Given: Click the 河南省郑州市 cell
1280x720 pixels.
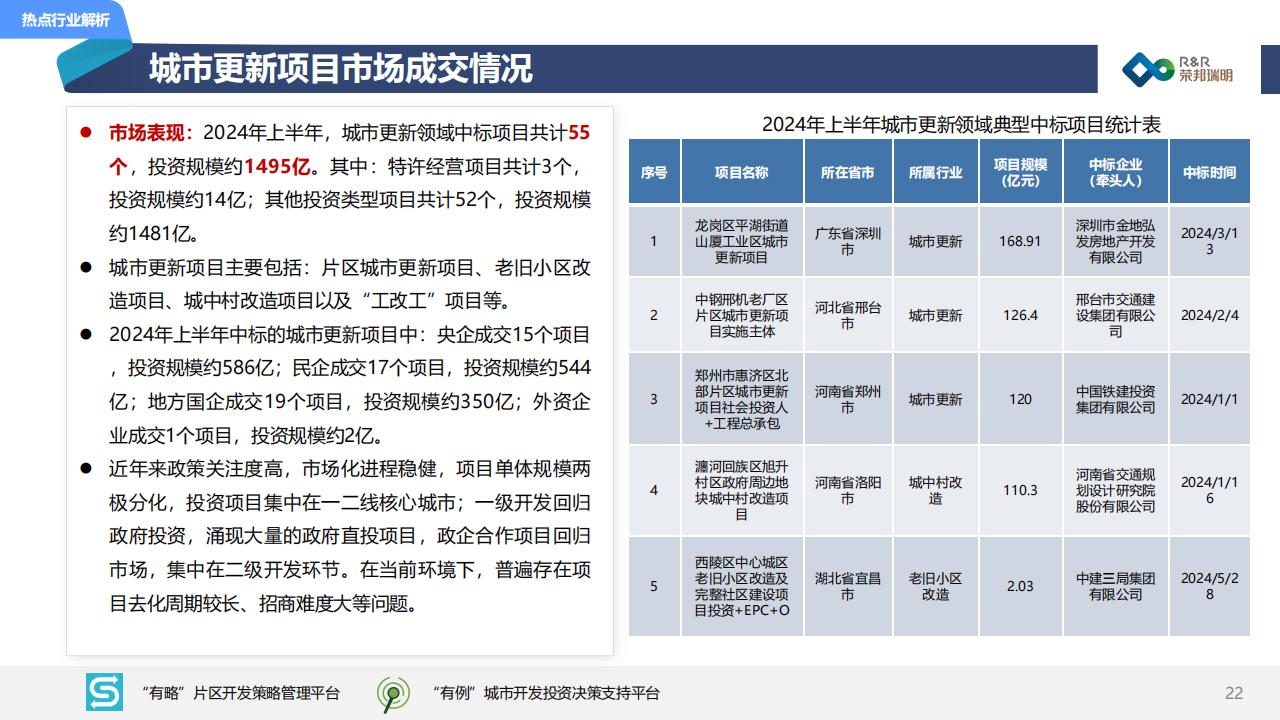Looking at the screenshot, I should [847, 399].
